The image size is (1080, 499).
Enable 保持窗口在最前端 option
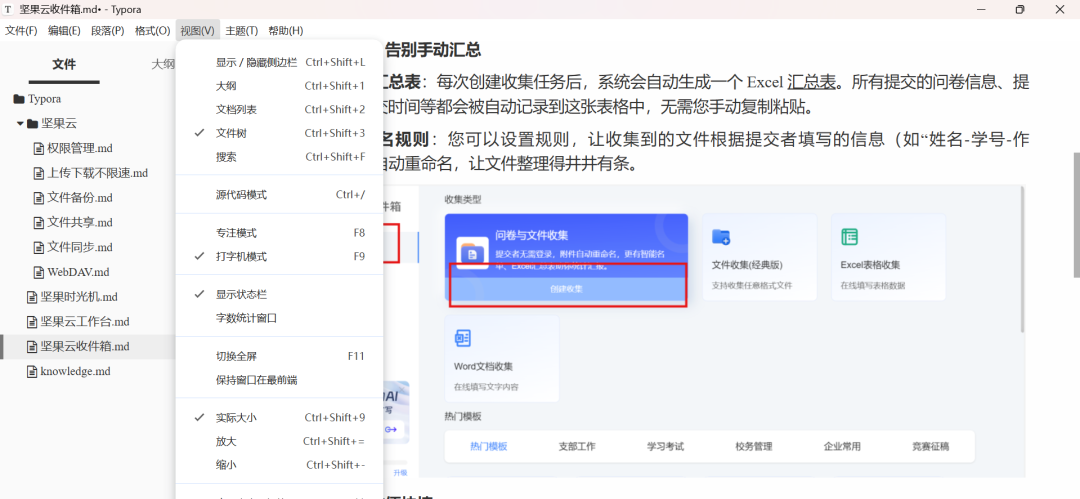click(x=280, y=380)
